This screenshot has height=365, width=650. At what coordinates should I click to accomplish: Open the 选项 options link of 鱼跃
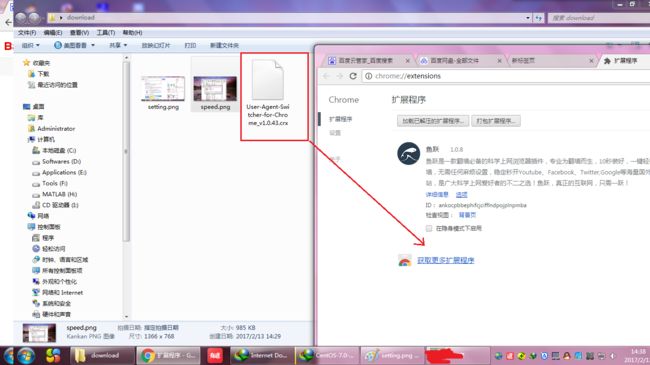point(461,194)
